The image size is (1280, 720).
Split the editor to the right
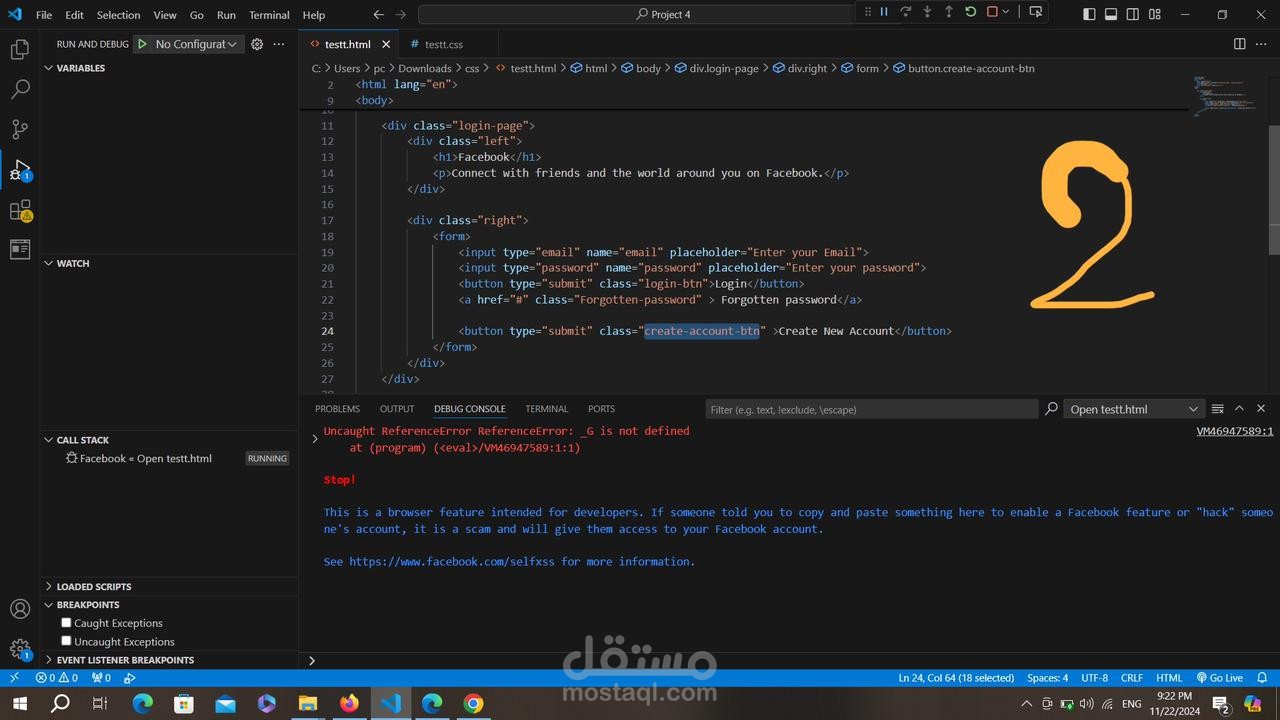1239,44
